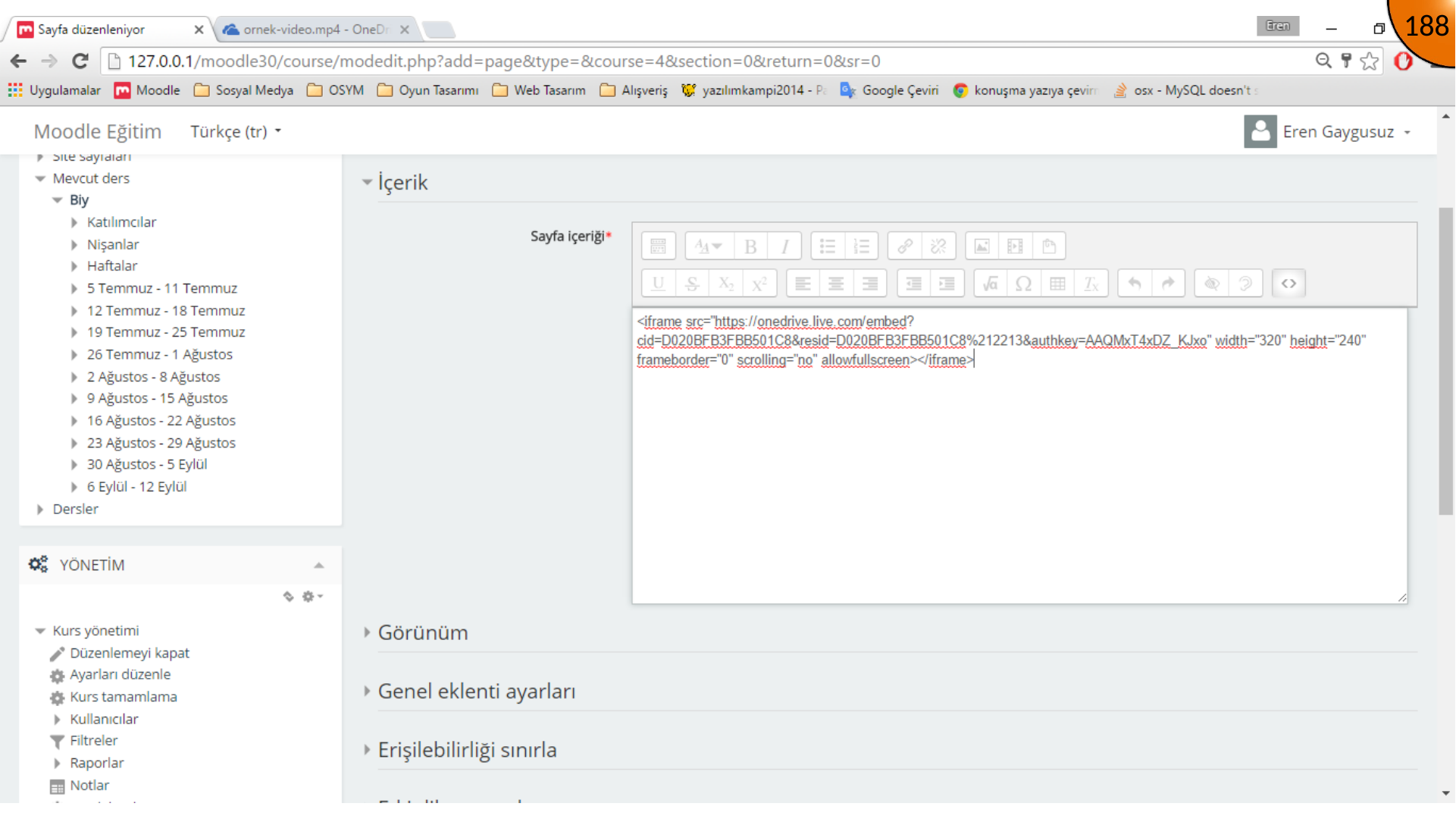Toggle HTML source view button
This screenshot has height=819, width=1456.
pos(1288,284)
